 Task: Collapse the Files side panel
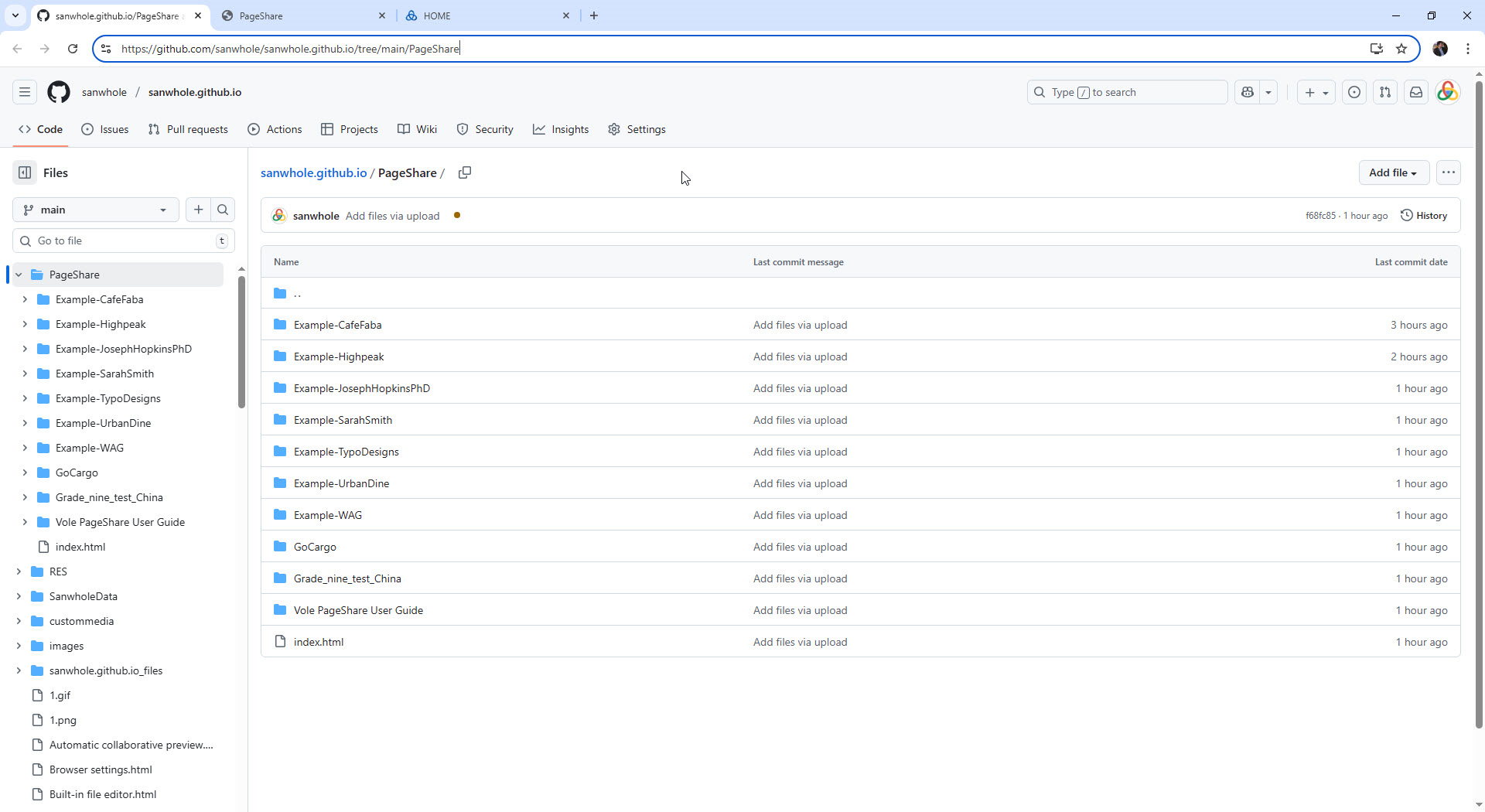point(25,172)
